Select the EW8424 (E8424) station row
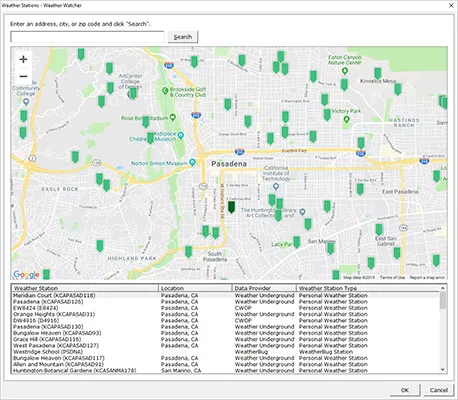 [226, 308]
